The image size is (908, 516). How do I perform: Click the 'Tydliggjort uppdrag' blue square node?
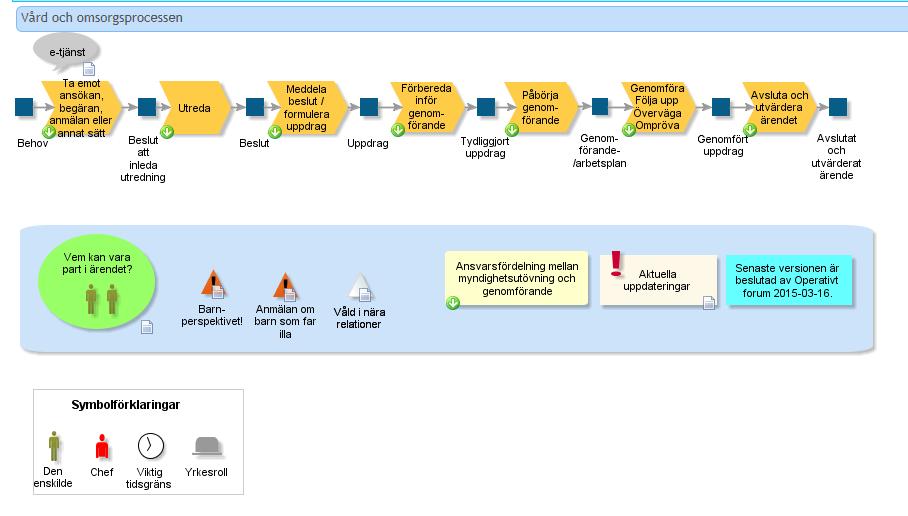pyautogui.click(x=486, y=107)
